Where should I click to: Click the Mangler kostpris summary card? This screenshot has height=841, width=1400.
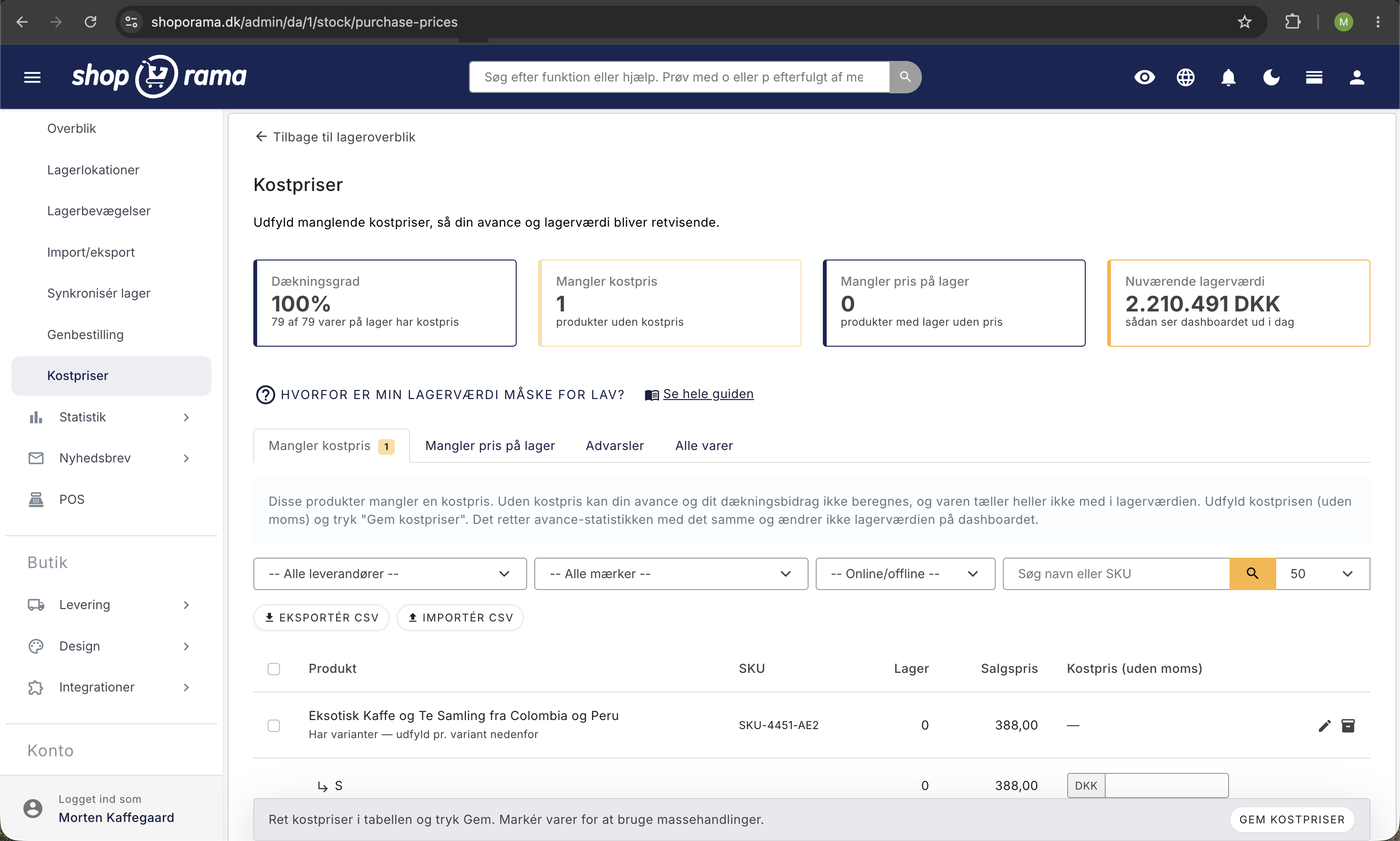(x=670, y=303)
